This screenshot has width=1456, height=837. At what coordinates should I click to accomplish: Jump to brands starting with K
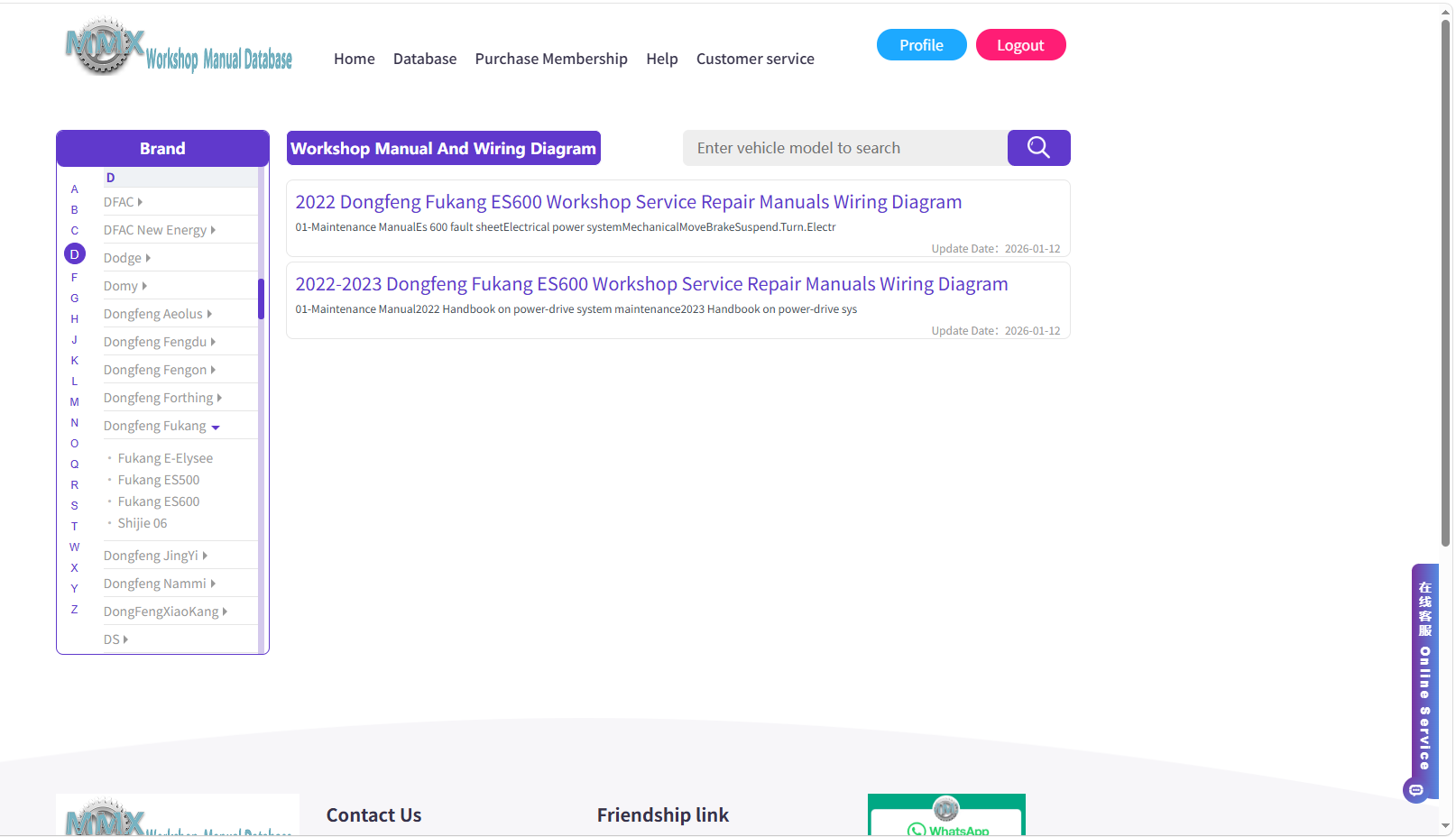pyautogui.click(x=75, y=361)
